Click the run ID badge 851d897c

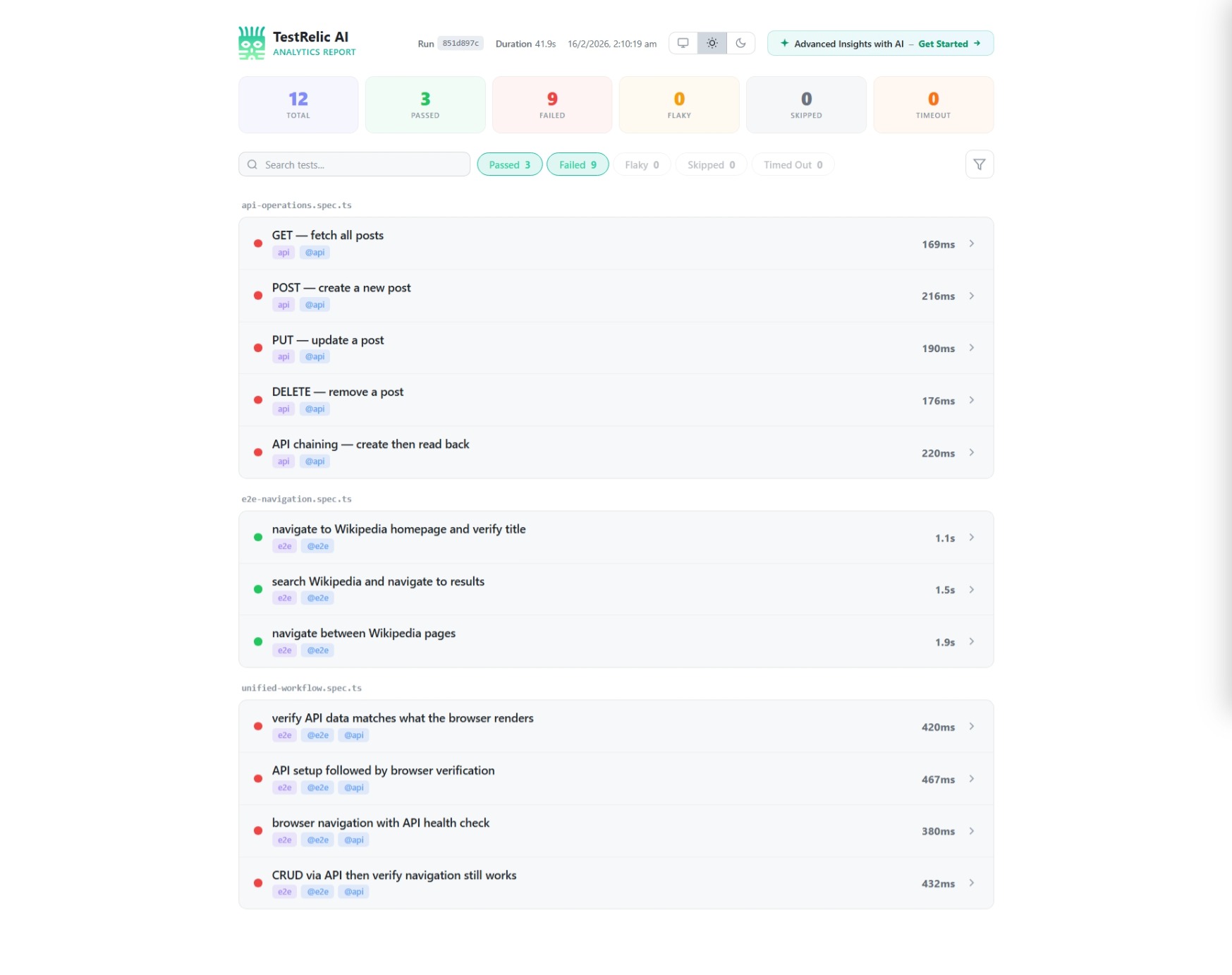tap(460, 43)
